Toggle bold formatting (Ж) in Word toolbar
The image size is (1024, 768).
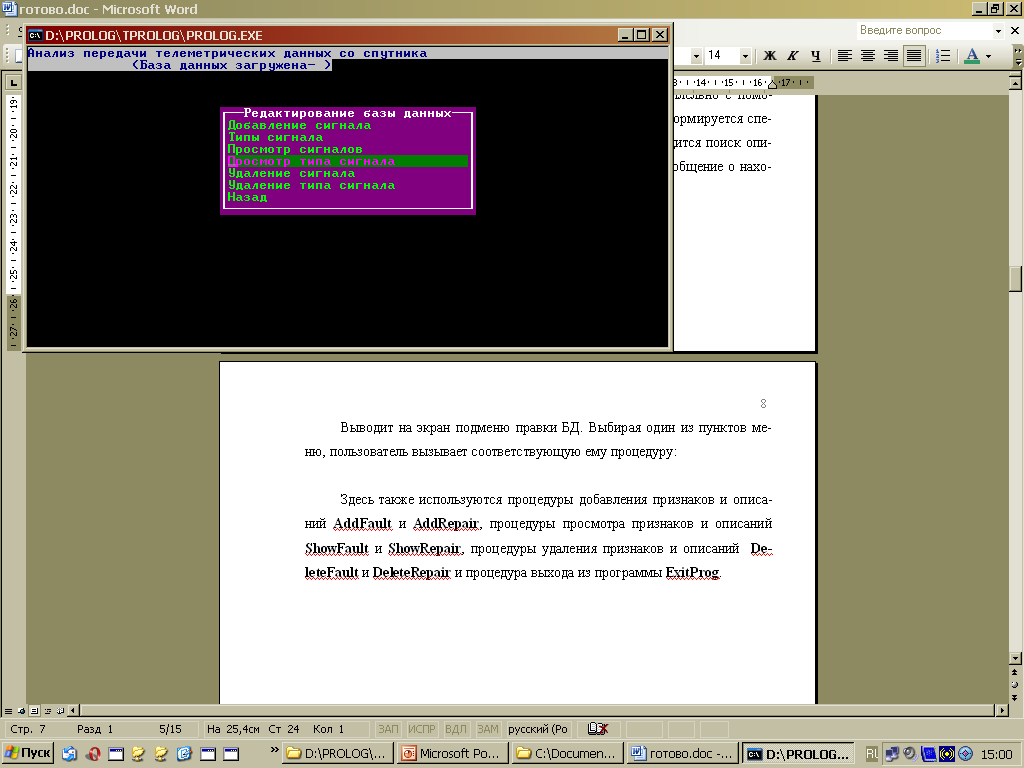pyautogui.click(x=769, y=56)
